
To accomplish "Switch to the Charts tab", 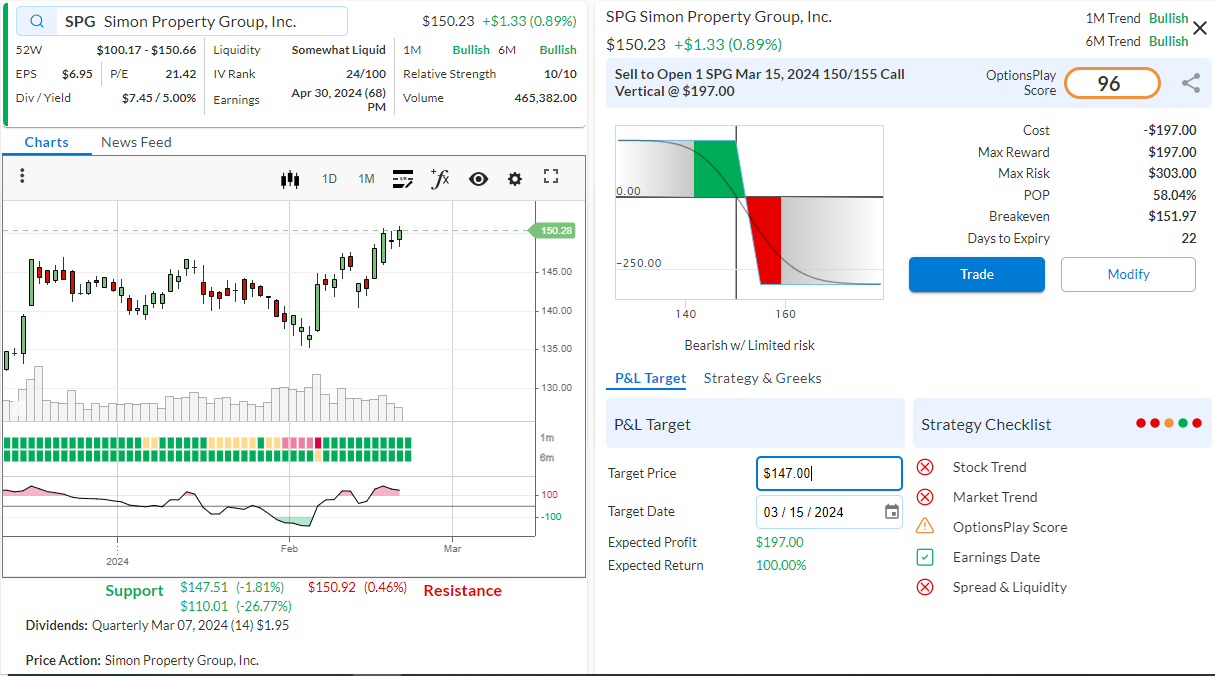I will pyautogui.click(x=47, y=142).
